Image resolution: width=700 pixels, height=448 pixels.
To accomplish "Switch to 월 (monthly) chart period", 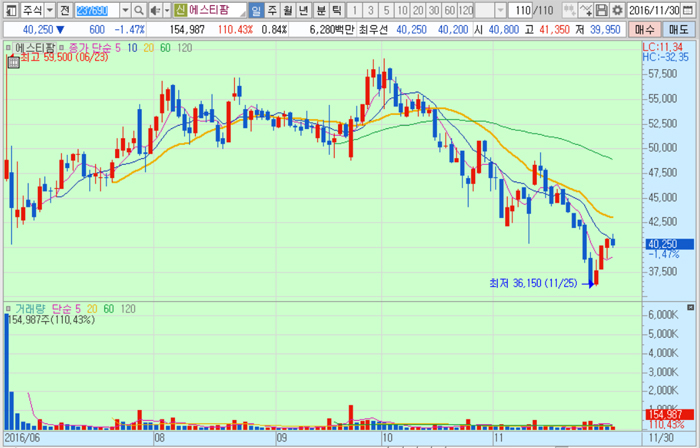I will tap(289, 10).
